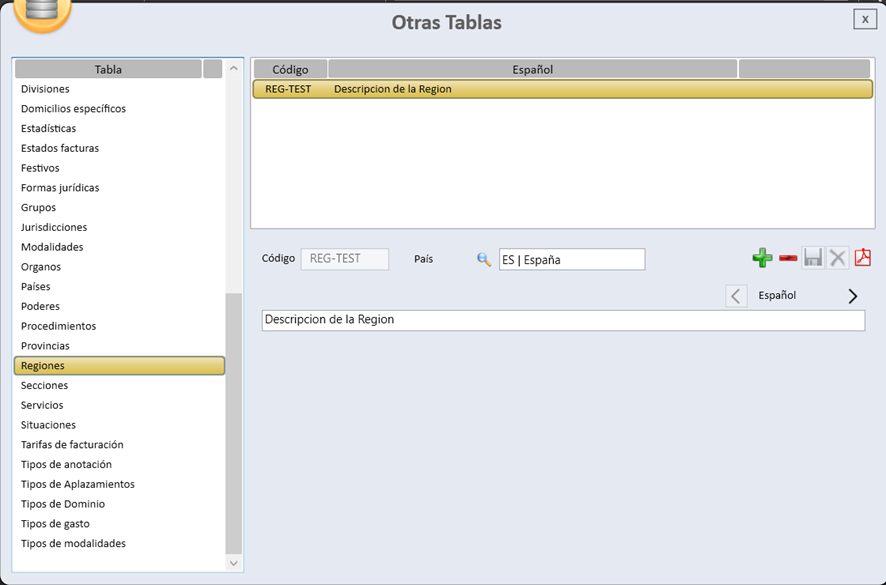Click the Descripcion de la Region text field

click(562, 320)
